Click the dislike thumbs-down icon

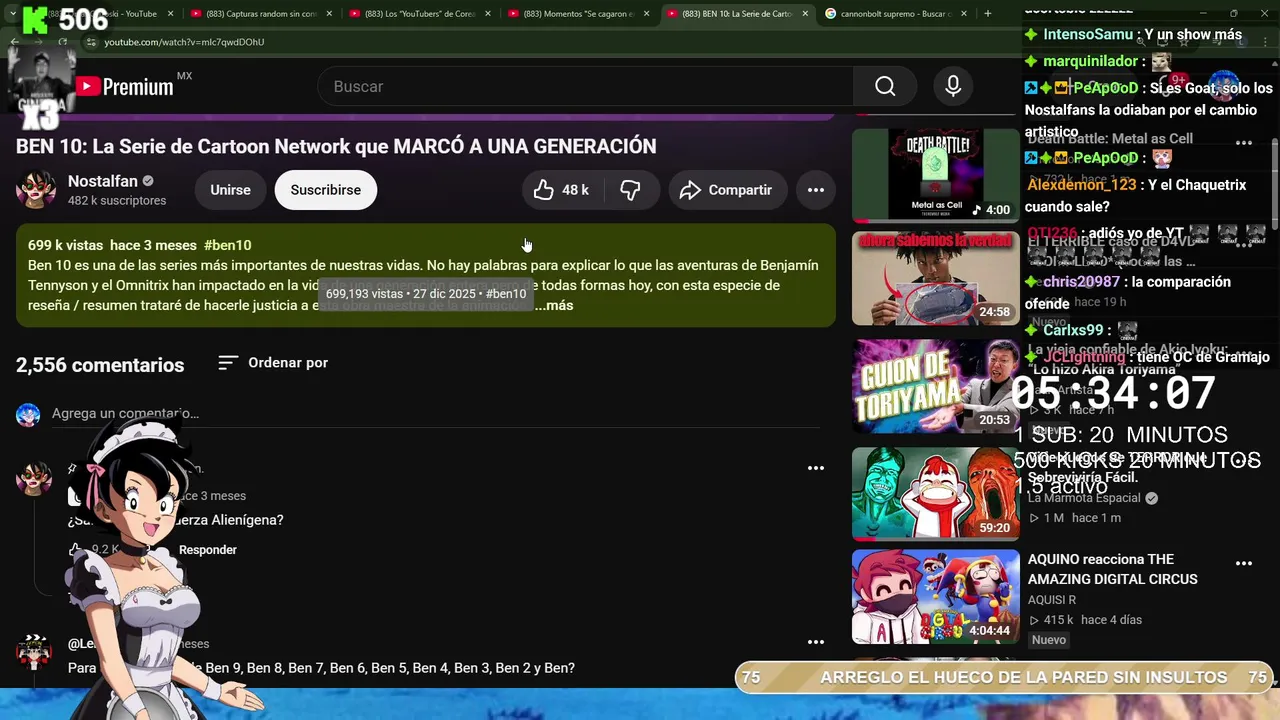(630, 190)
